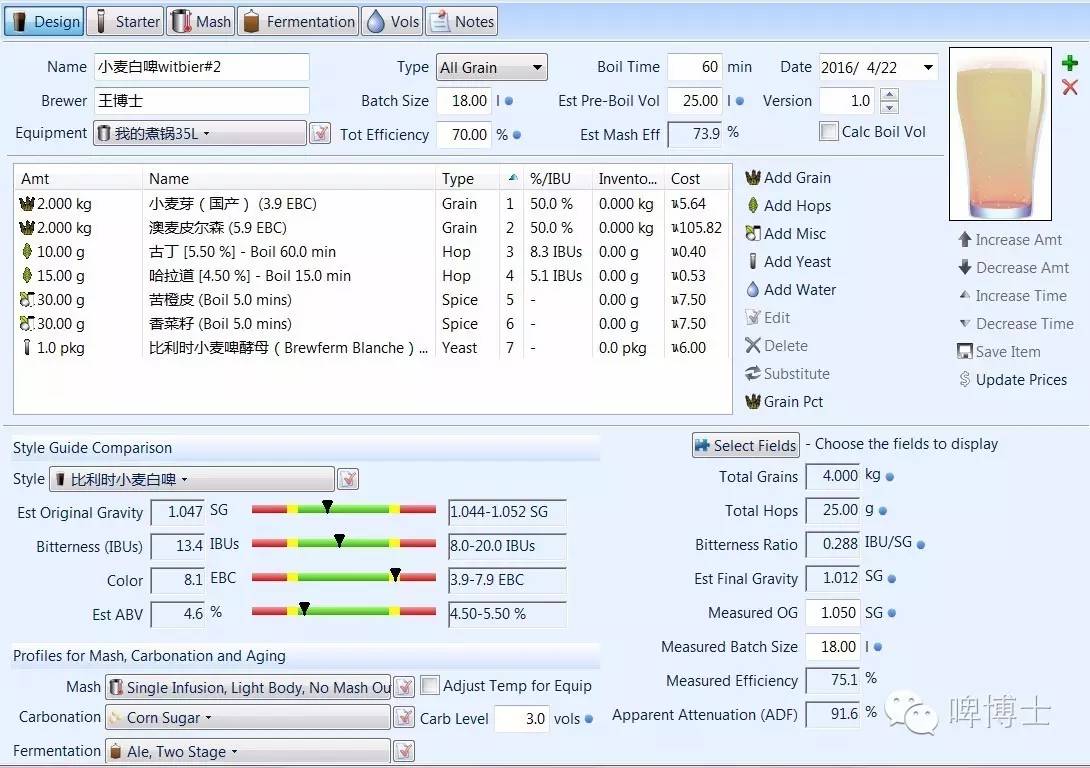Toggle Adjust Temp for Equip checkbox

point(430,686)
